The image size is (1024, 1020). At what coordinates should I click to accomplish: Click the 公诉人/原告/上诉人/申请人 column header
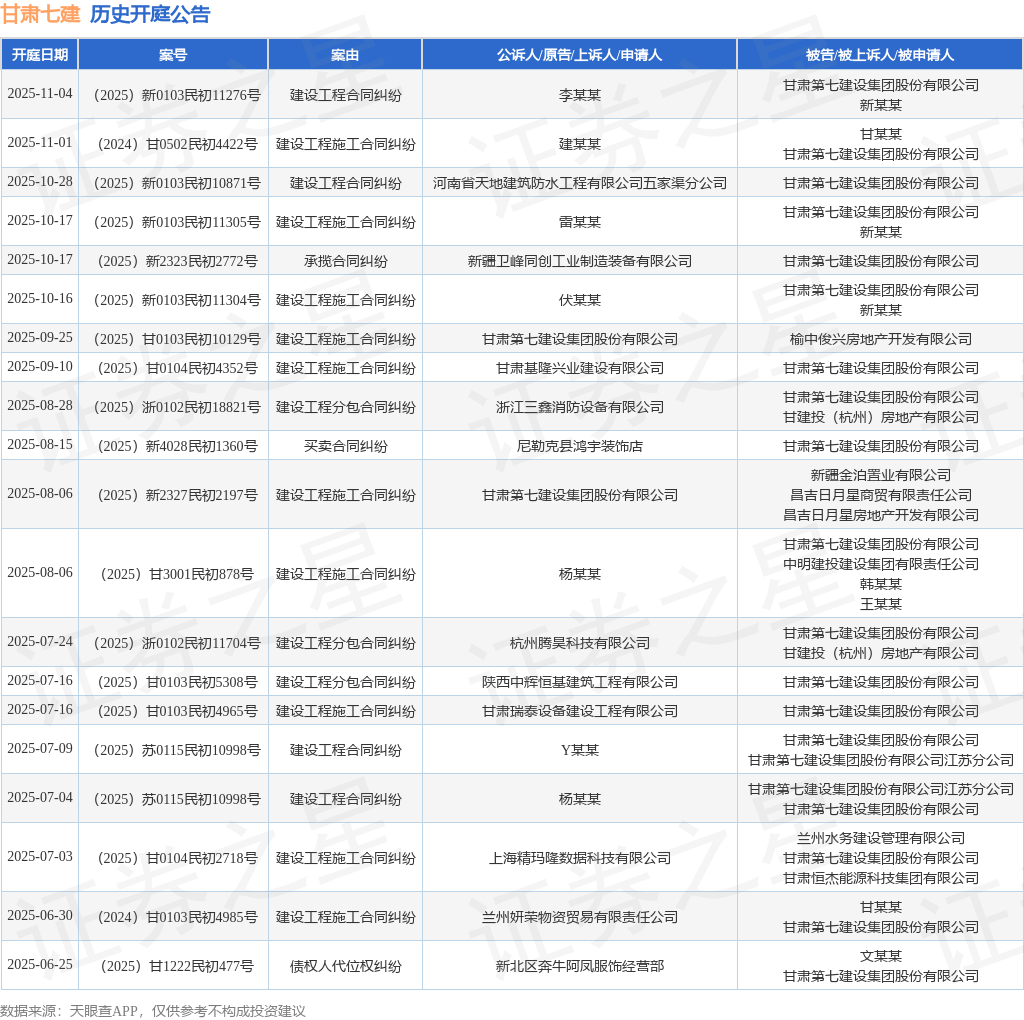coord(579,55)
